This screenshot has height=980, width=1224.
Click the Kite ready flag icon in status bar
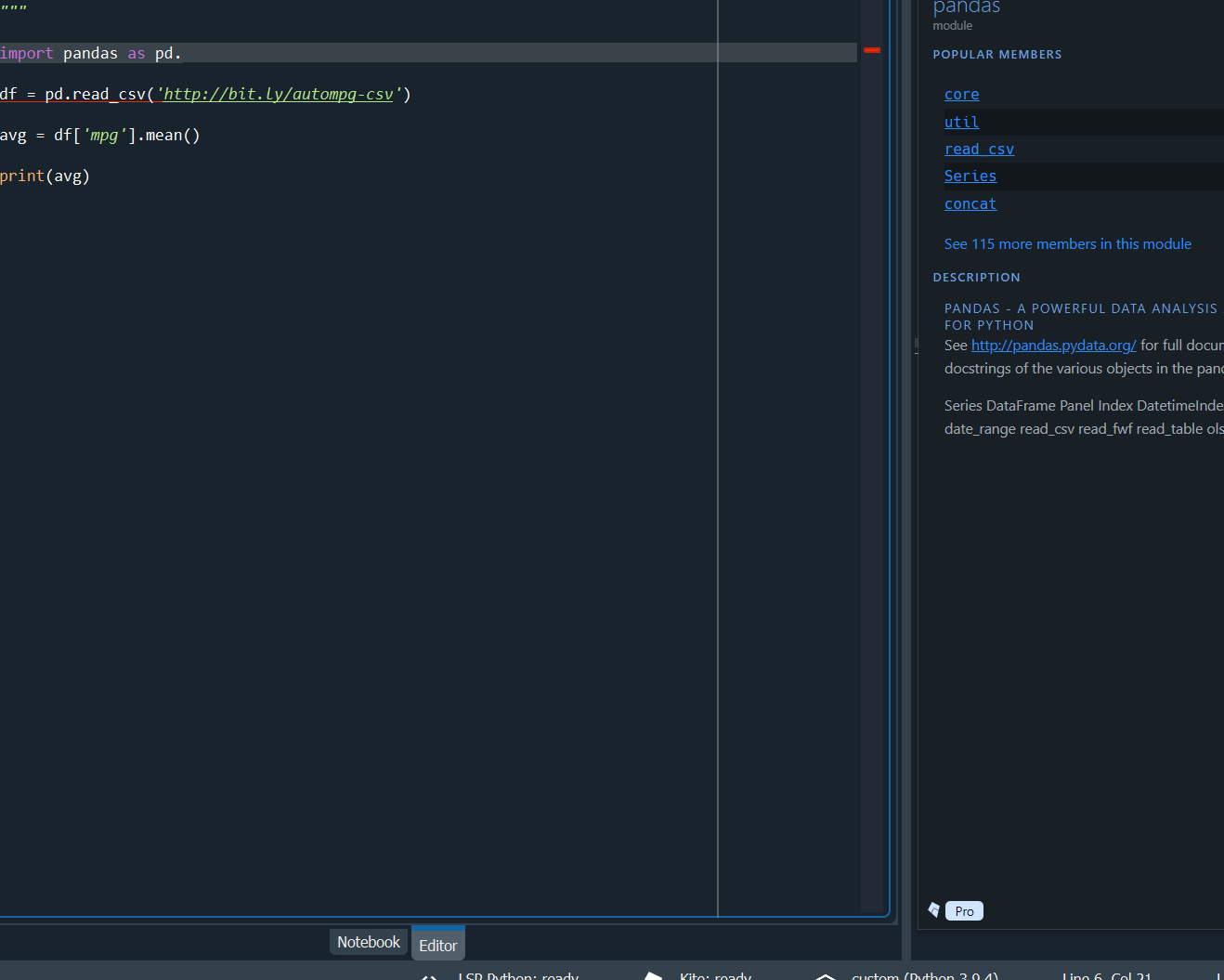pyautogui.click(x=653, y=976)
